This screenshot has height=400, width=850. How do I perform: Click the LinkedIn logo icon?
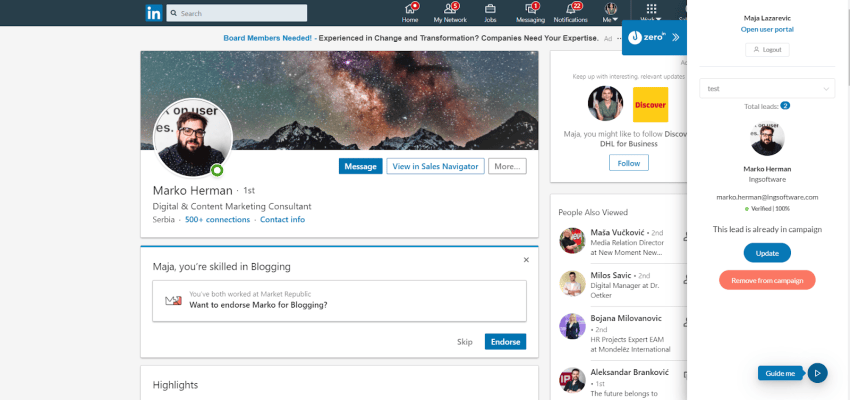click(x=153, y=13)
